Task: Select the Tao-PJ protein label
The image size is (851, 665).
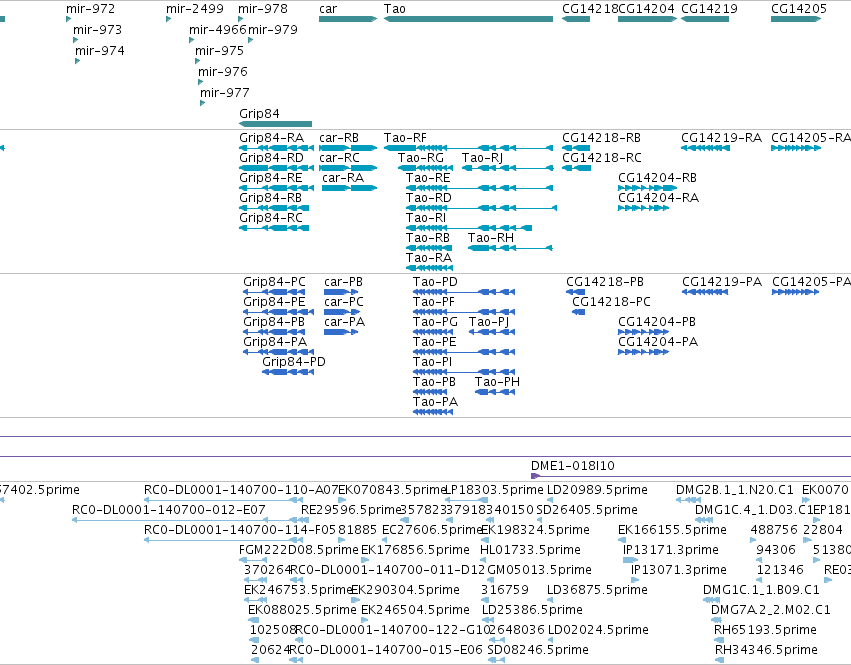Action: 489,322
